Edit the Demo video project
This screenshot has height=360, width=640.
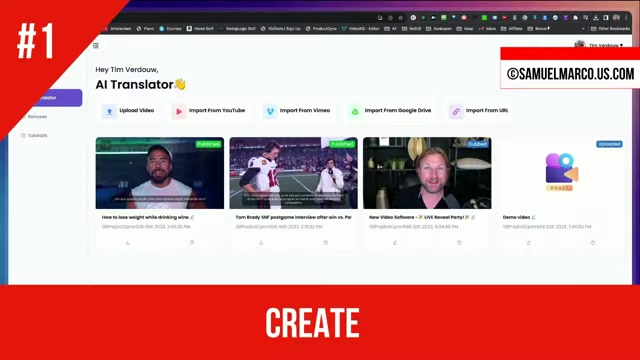click(x=529, y=243)
